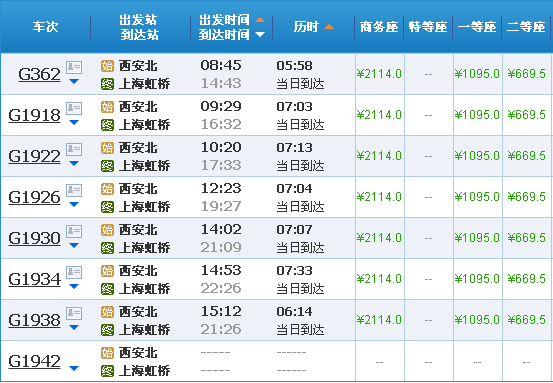Image resolution: width=553 pixels, height=383 pixels.
Task: Open train G1942 link
Action: point(34,361)
